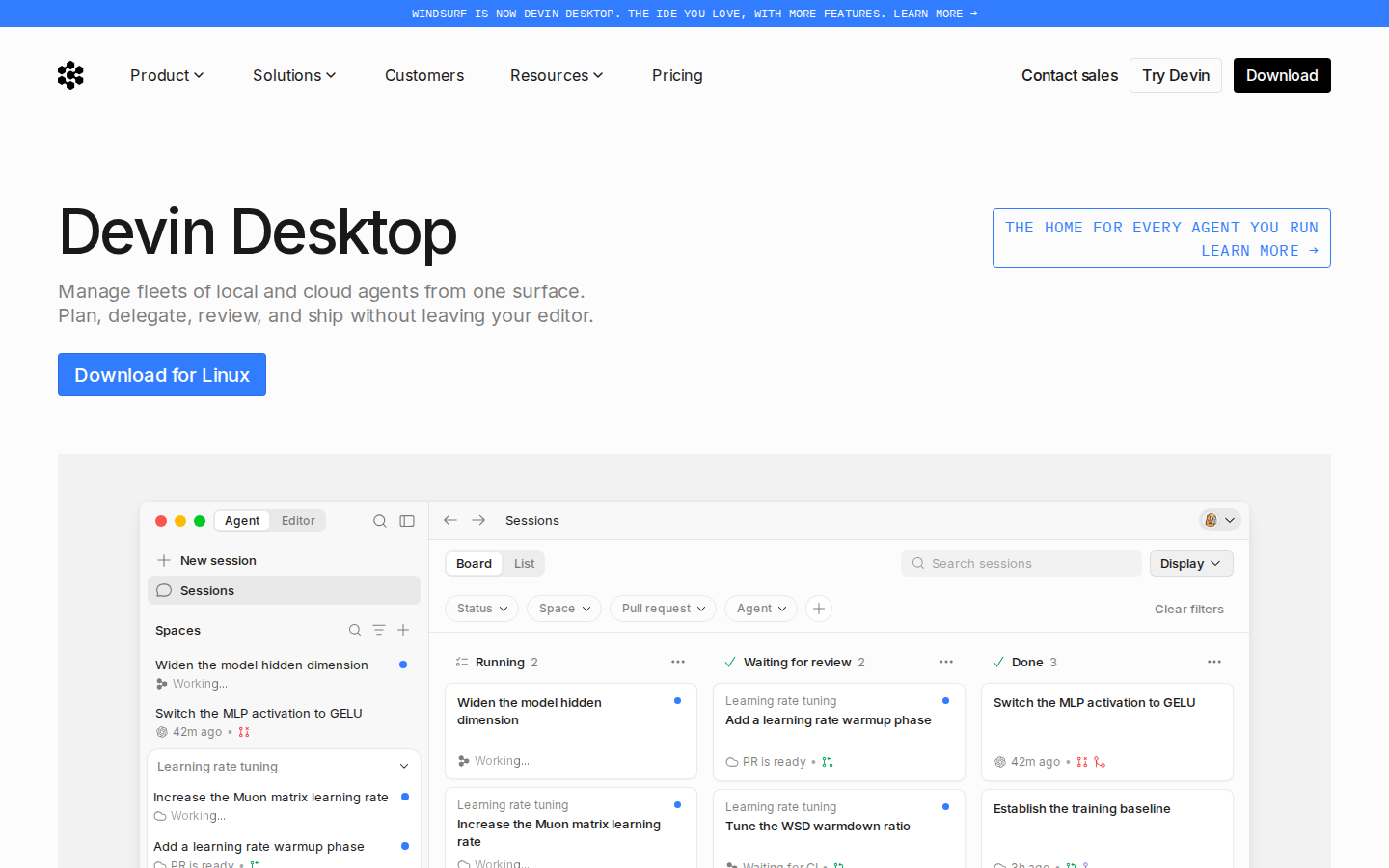Image resolution: width=1389 pixels, height=868 pixels.
Task: Collapse the Learning rate tuning group
Action: click(404, 767)
